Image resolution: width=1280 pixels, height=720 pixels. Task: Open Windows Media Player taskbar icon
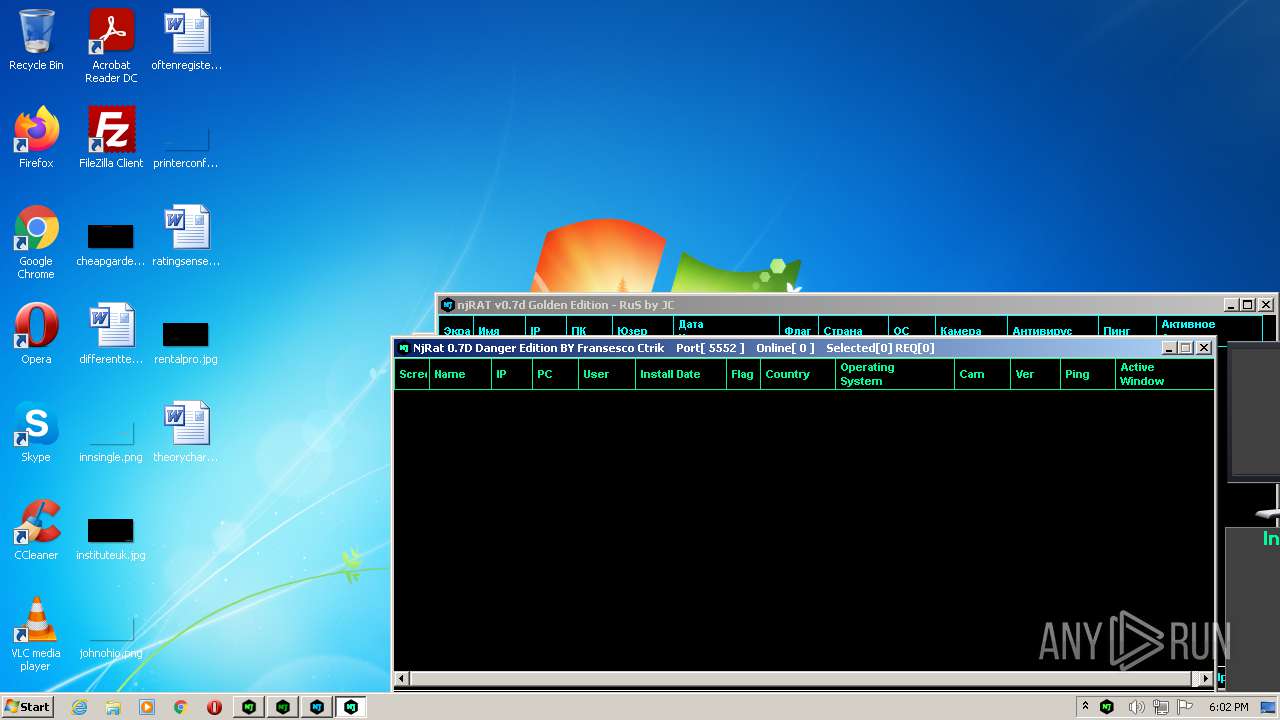[x=147, y=707]
